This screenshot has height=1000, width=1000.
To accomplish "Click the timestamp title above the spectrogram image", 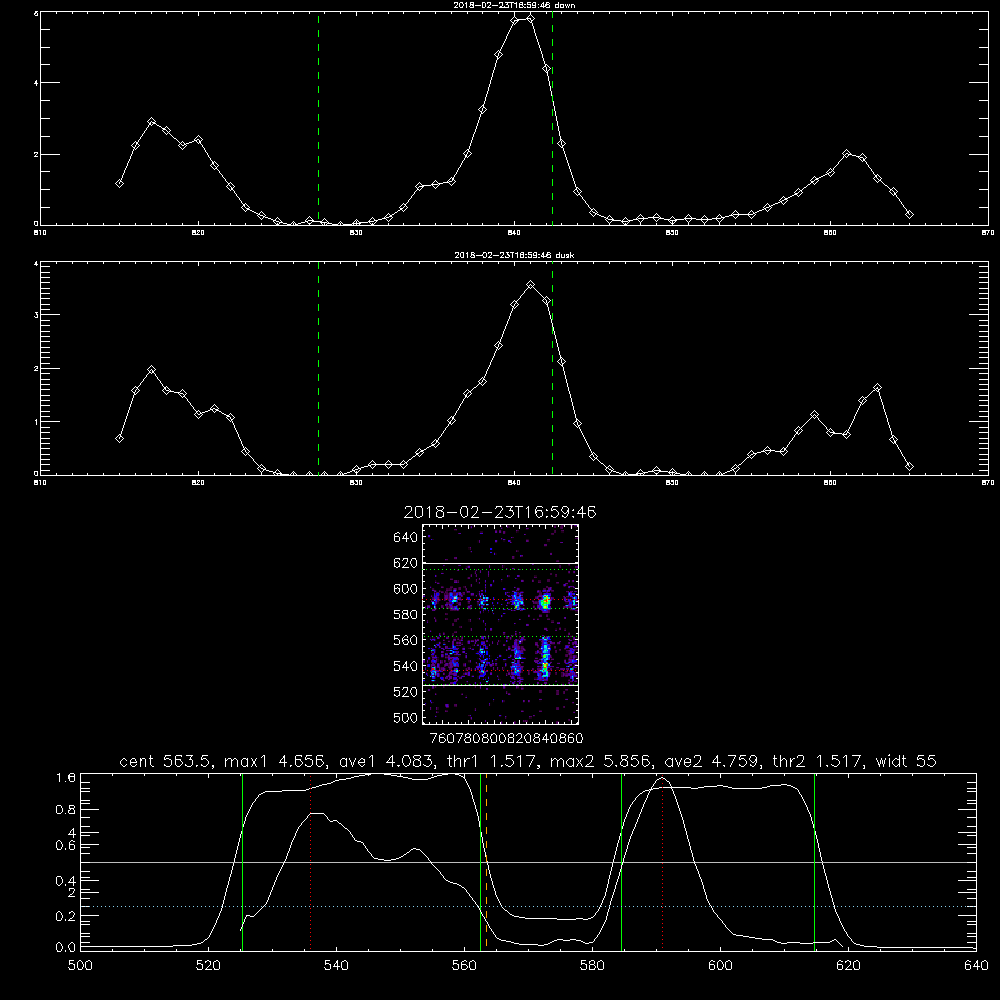I will [500, 512].
